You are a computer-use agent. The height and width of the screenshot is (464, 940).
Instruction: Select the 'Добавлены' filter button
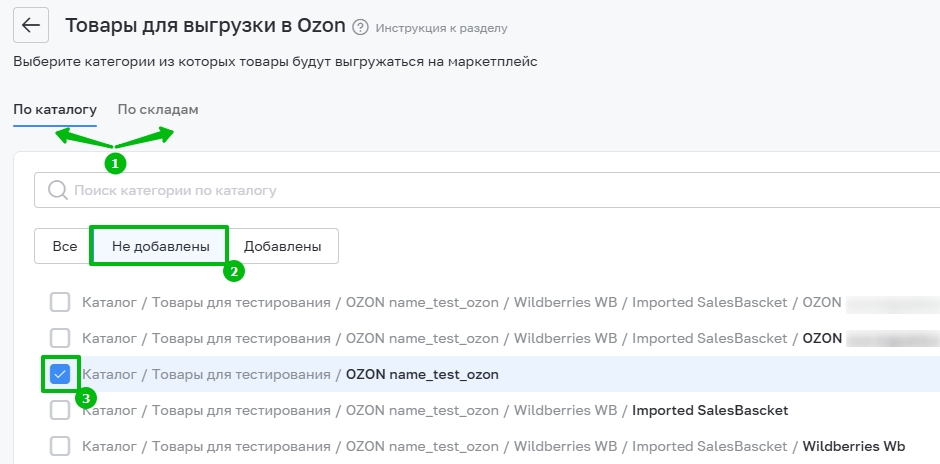[283, 246]
